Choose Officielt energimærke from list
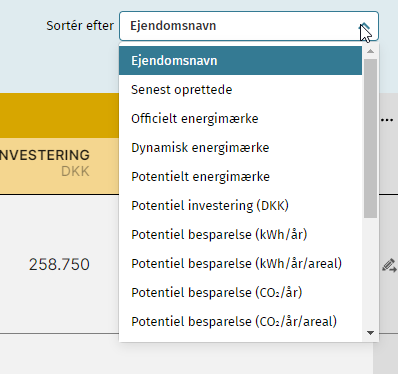 click(240, 119)
